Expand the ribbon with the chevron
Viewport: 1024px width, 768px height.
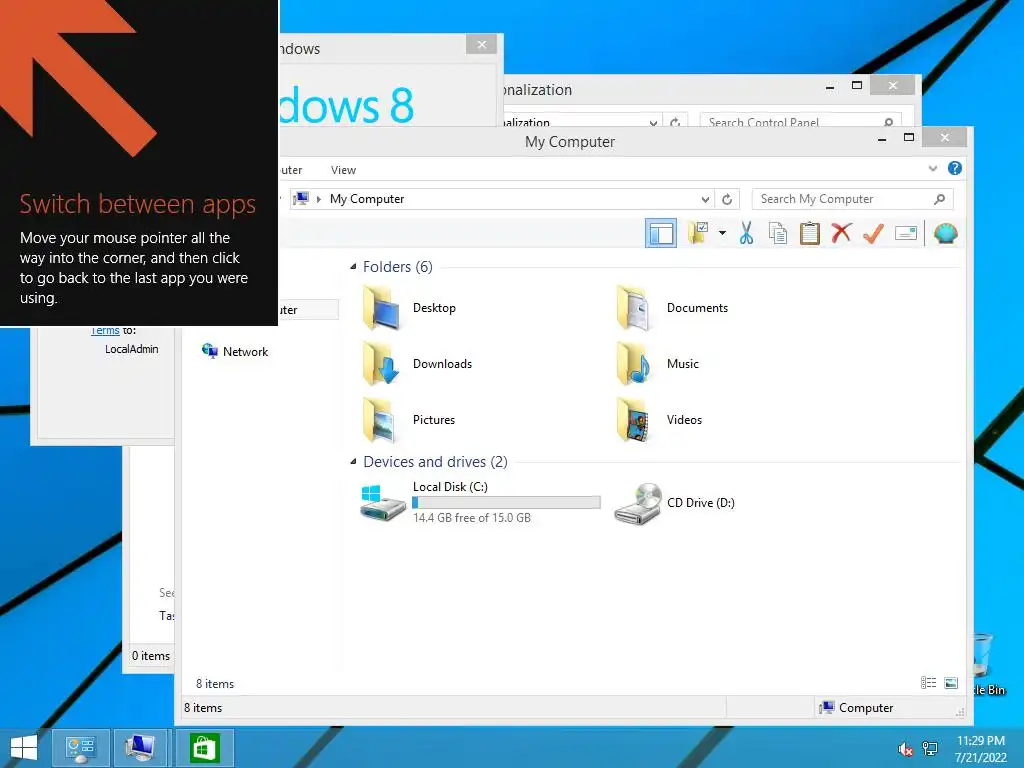point(933,168)
